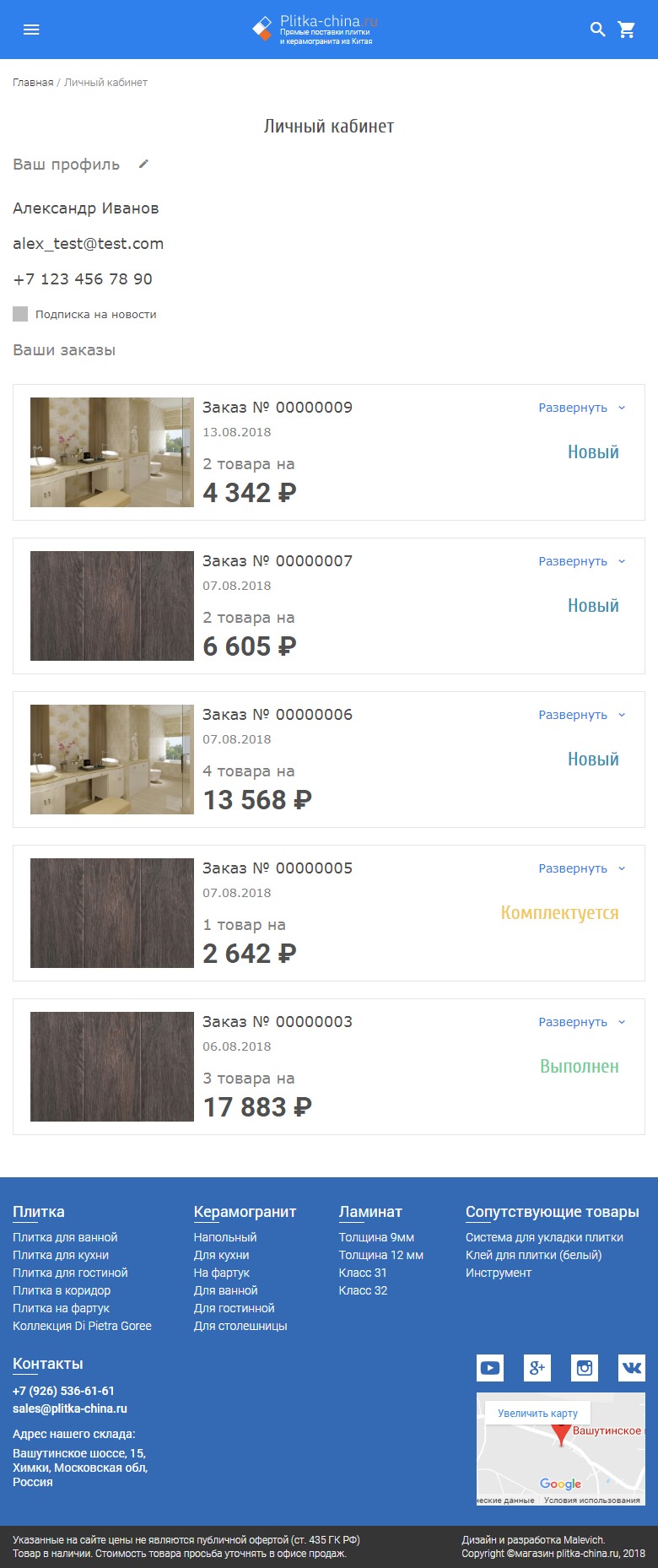Expand order № 00000009 via Развернуть
Viewport: 658px width, 1568px height.
(x=582, y=408)
